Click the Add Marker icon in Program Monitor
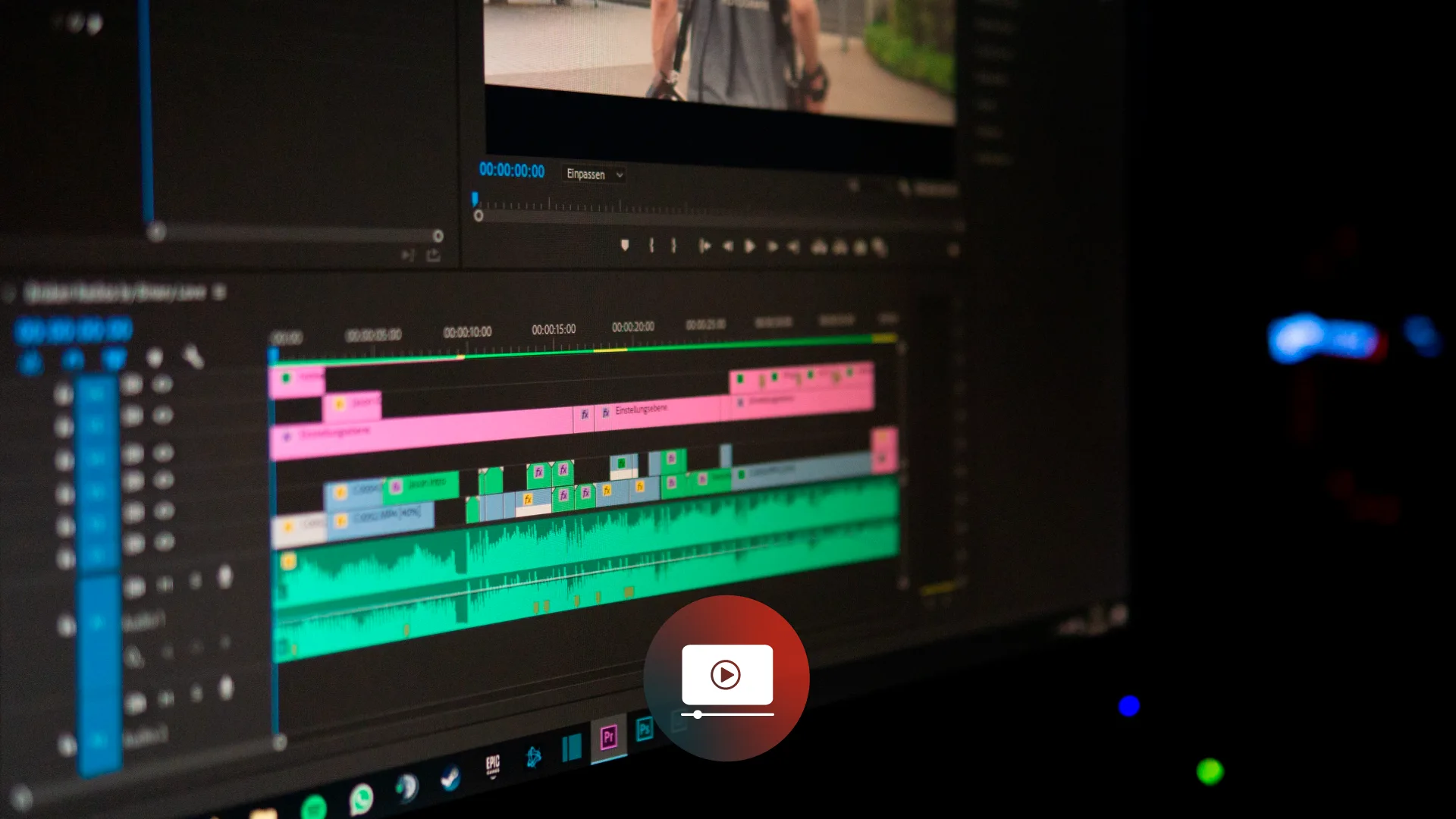The width and height of the screenshot is (1456, 819). (625, 245)
